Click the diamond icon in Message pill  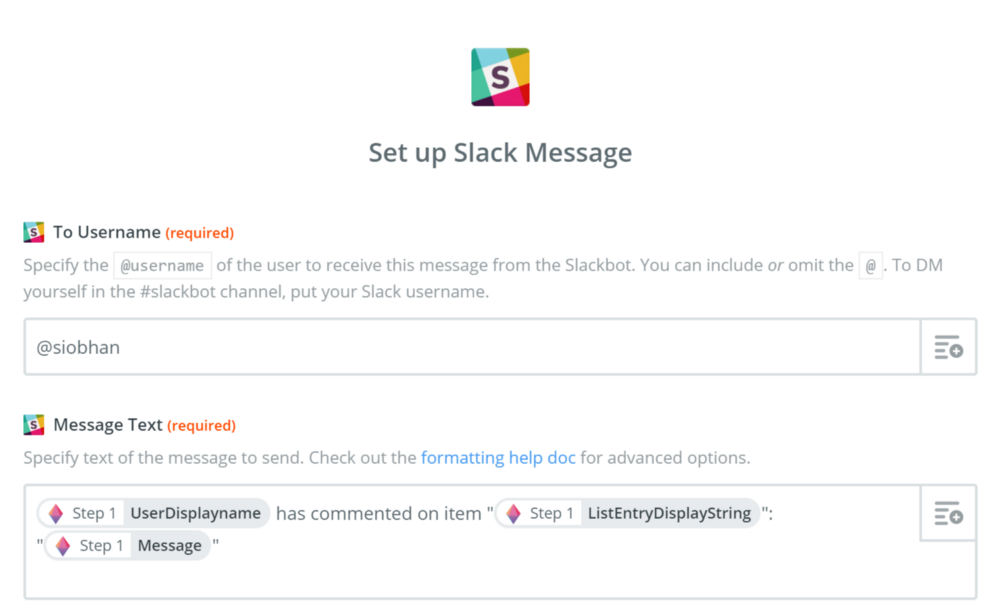(63, 546)
